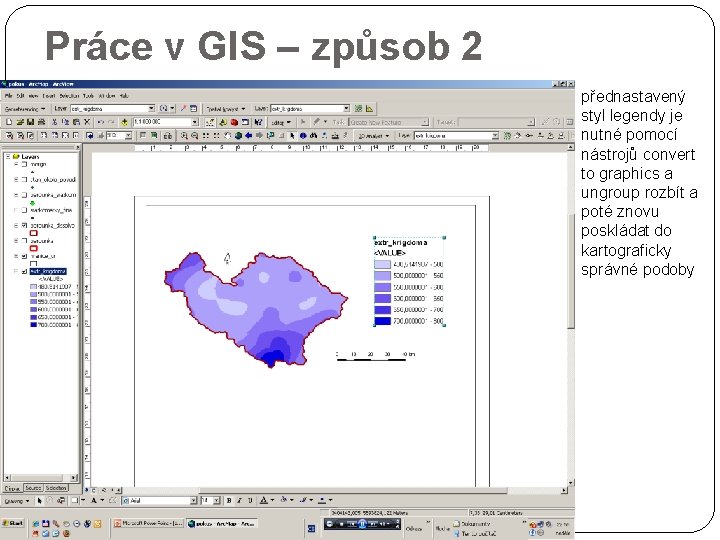Screen dimensions: 720x540
Task: Click the Print icon
Action: pos(41,122)
